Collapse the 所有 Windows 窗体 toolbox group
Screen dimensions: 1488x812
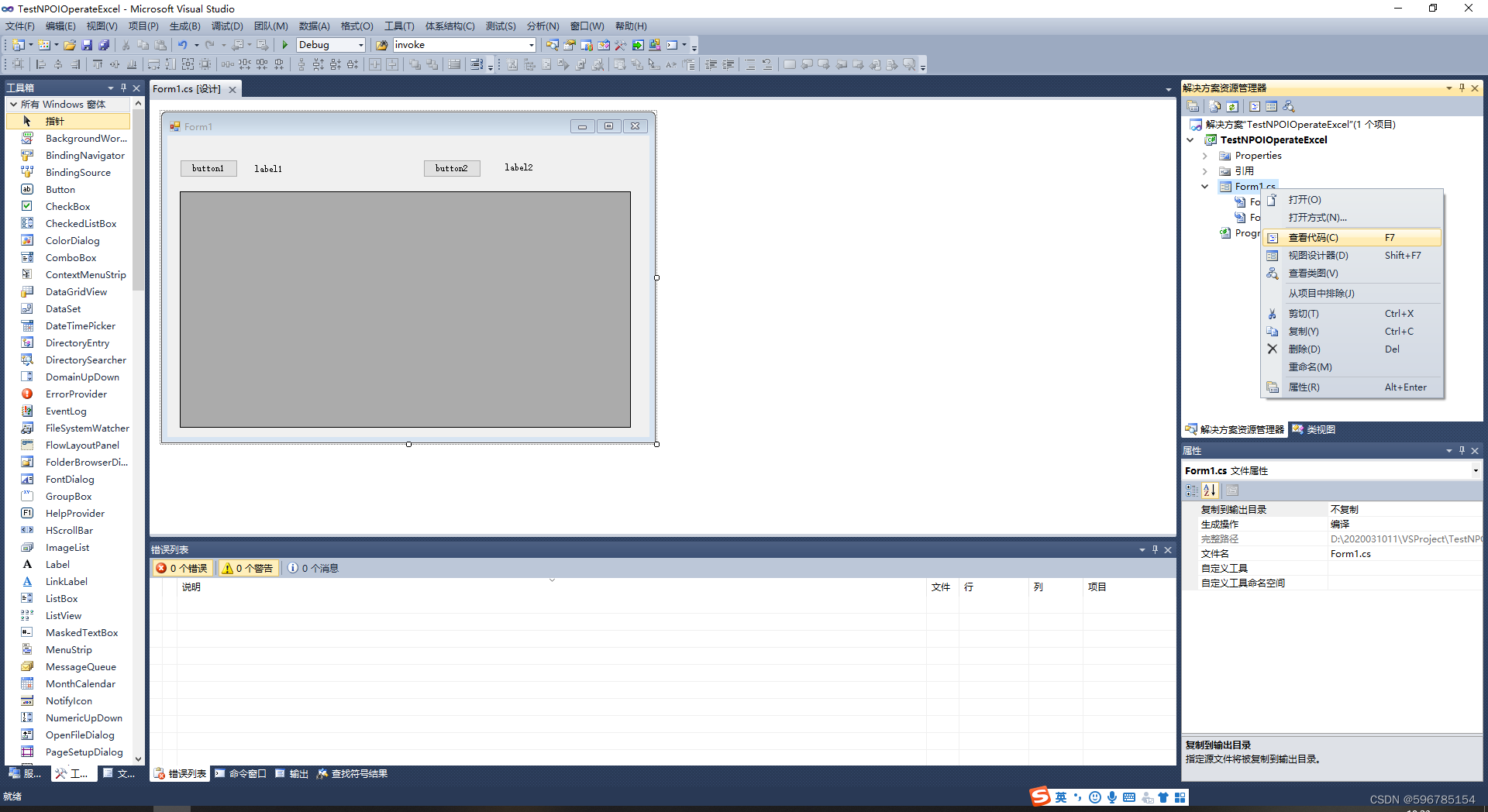point(13,104)
